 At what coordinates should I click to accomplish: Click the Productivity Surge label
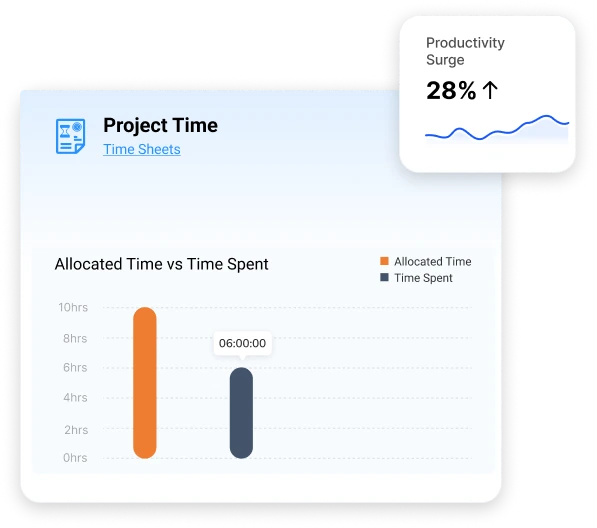tap(465, 51)
